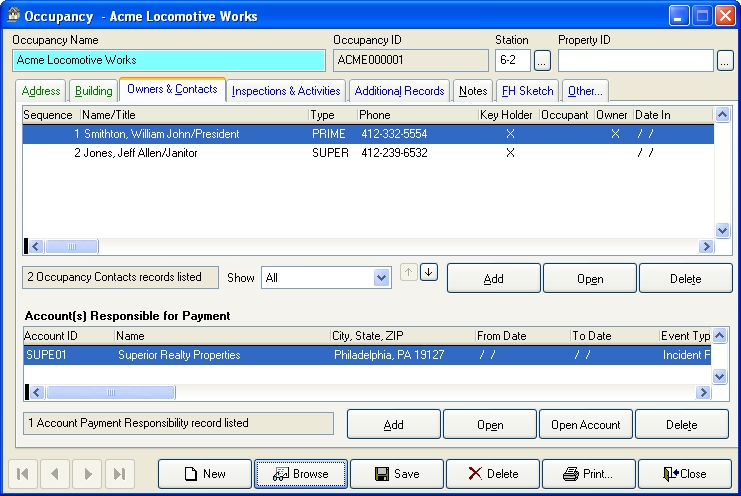Switch to Inspections & Activities tab
Screen dimensions: 741x496
point(286,91)
